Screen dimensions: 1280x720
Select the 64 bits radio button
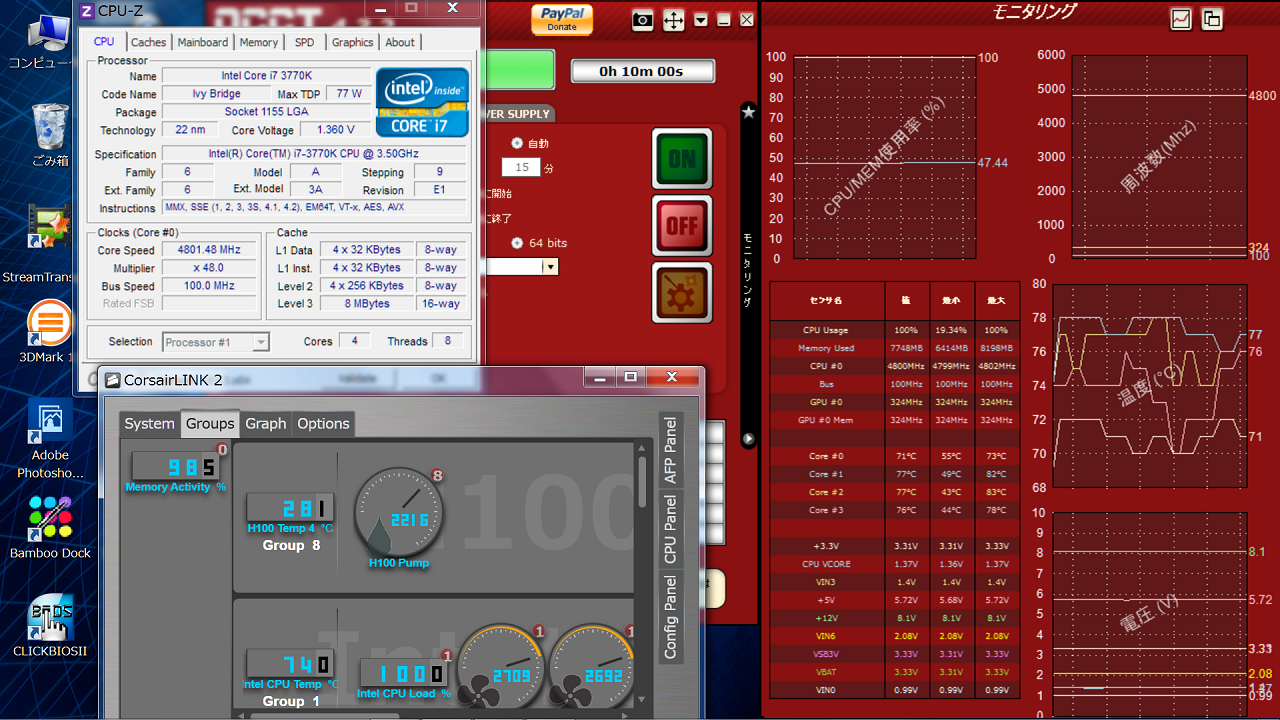[517, 243]
